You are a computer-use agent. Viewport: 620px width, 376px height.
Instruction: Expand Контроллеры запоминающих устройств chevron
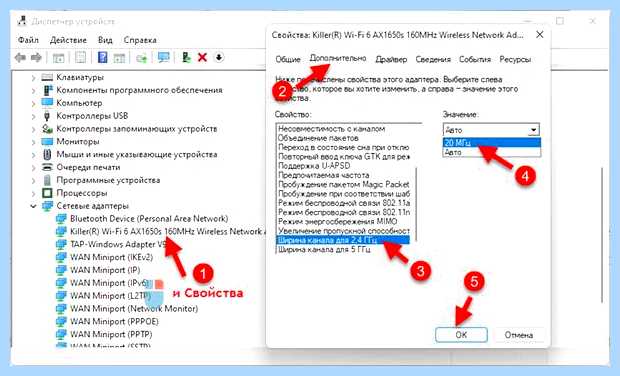(33, 129)
